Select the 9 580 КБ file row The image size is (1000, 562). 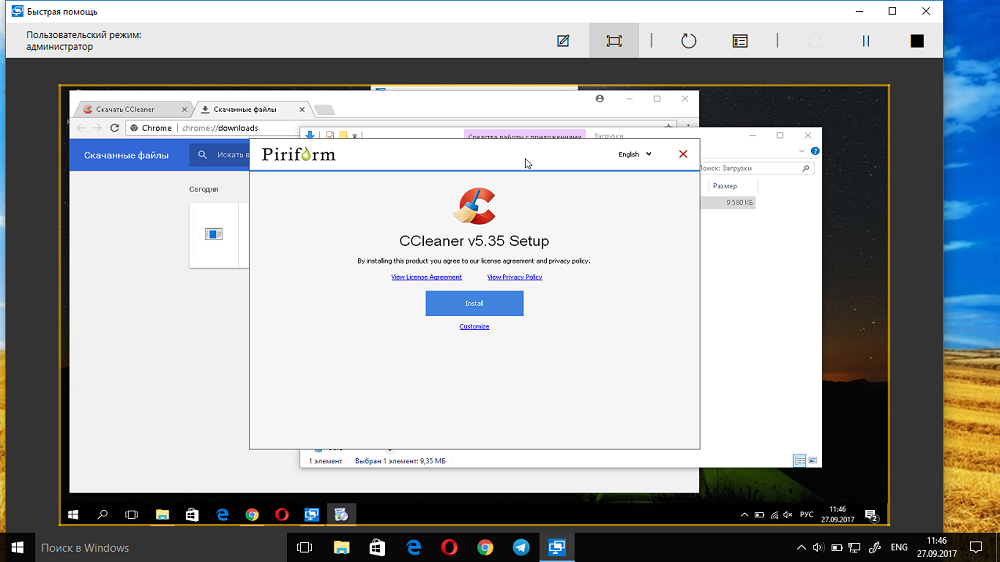click(728, 202)
